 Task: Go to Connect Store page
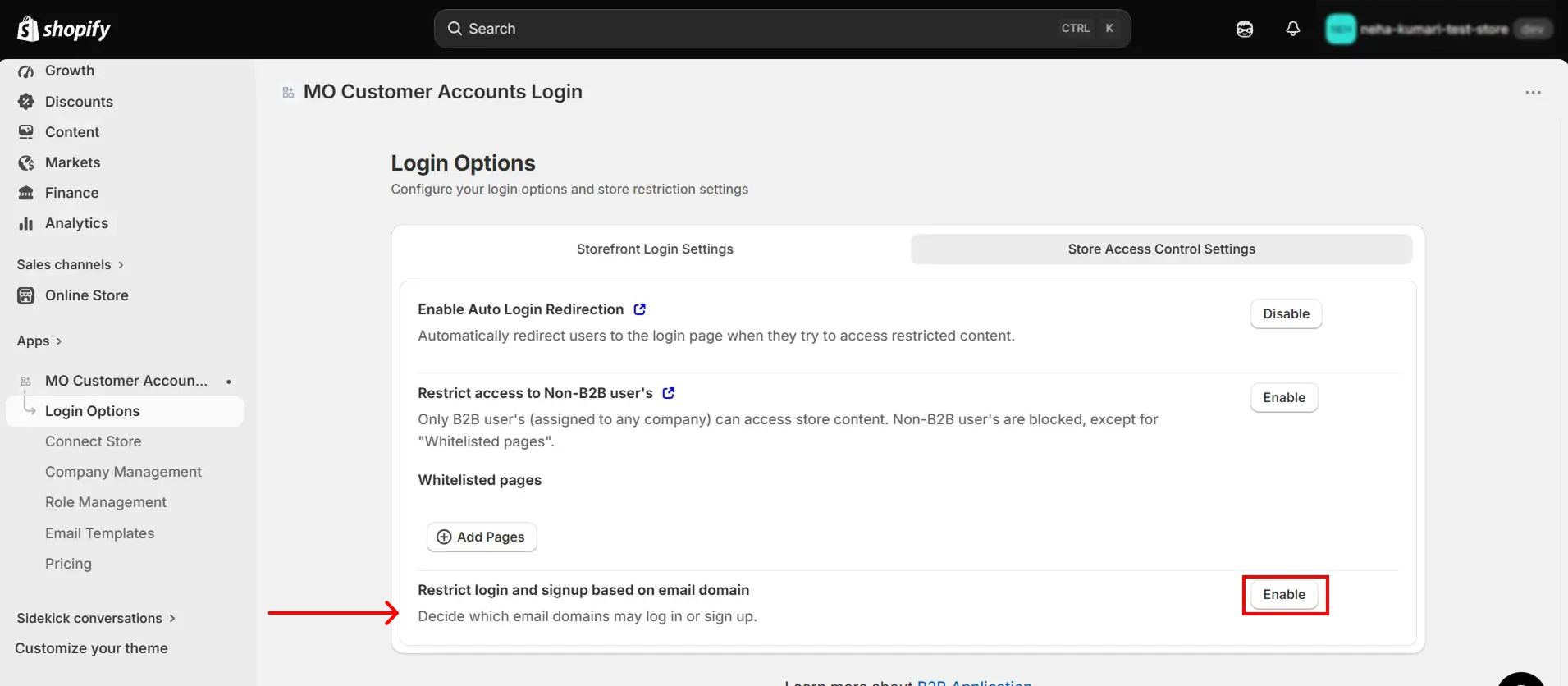93,441
